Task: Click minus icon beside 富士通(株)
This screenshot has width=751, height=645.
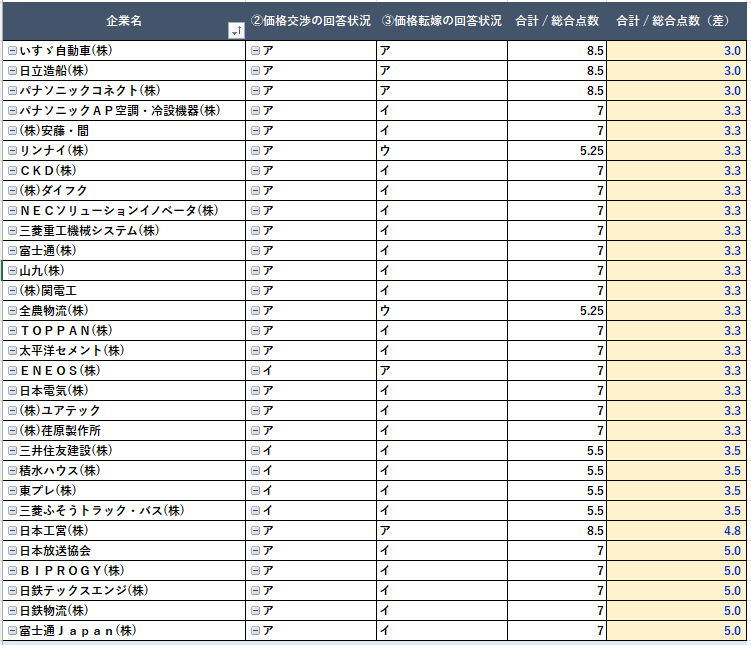Action: (x=12, y=251)
